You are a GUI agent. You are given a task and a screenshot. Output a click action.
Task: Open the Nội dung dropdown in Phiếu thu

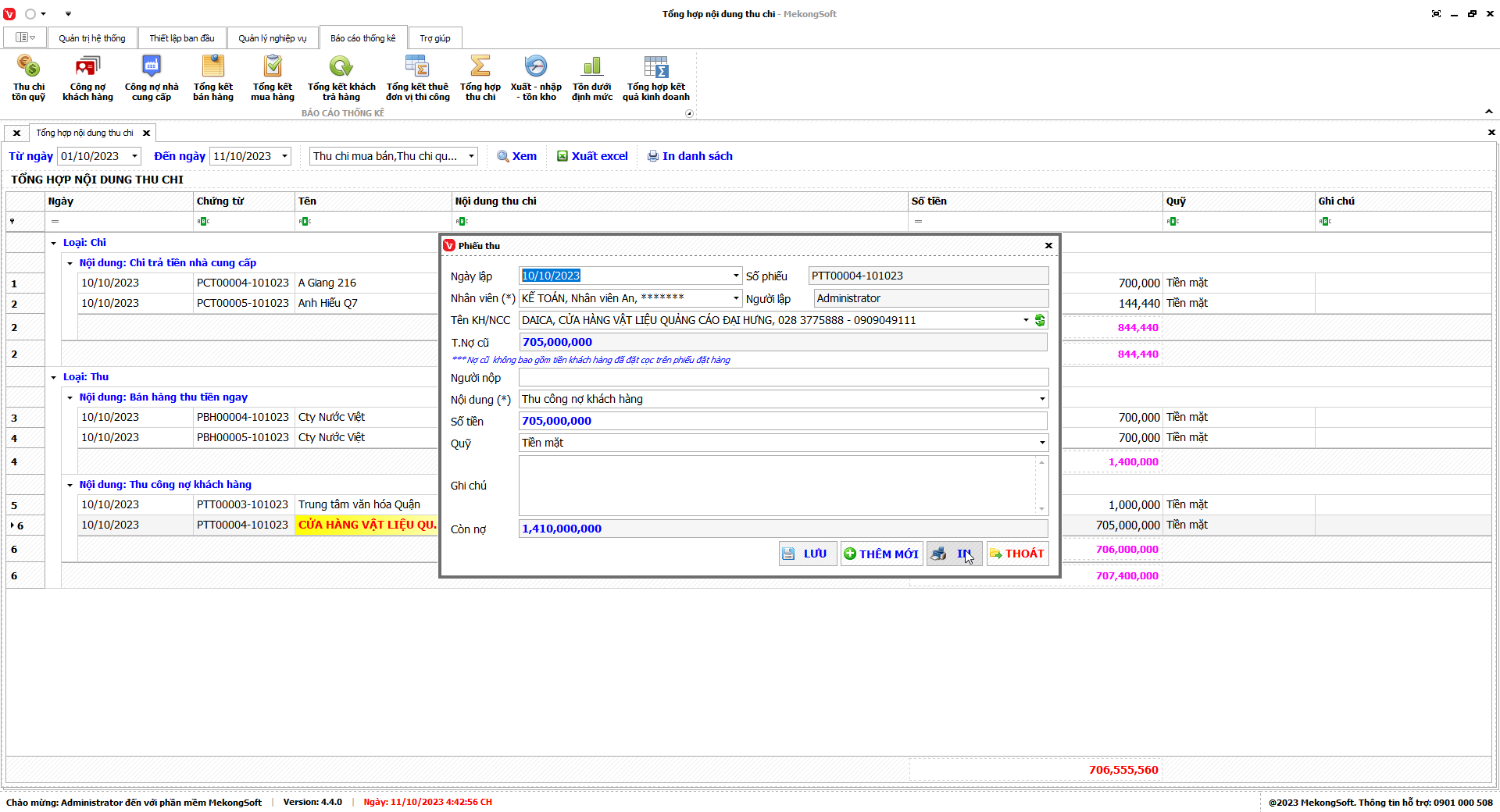tap(1041, 399)
